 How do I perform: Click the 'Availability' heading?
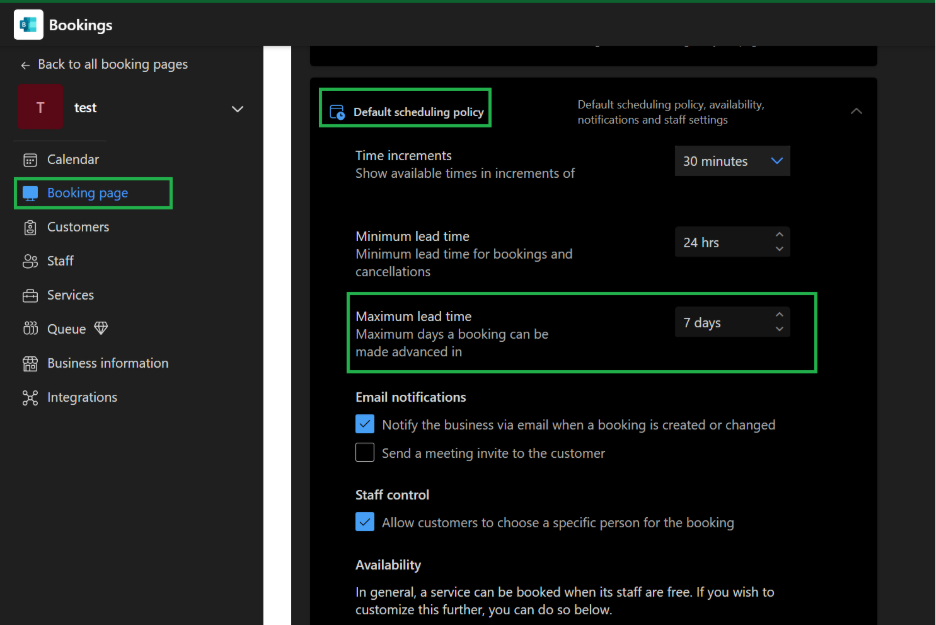[x=388, y=565]
